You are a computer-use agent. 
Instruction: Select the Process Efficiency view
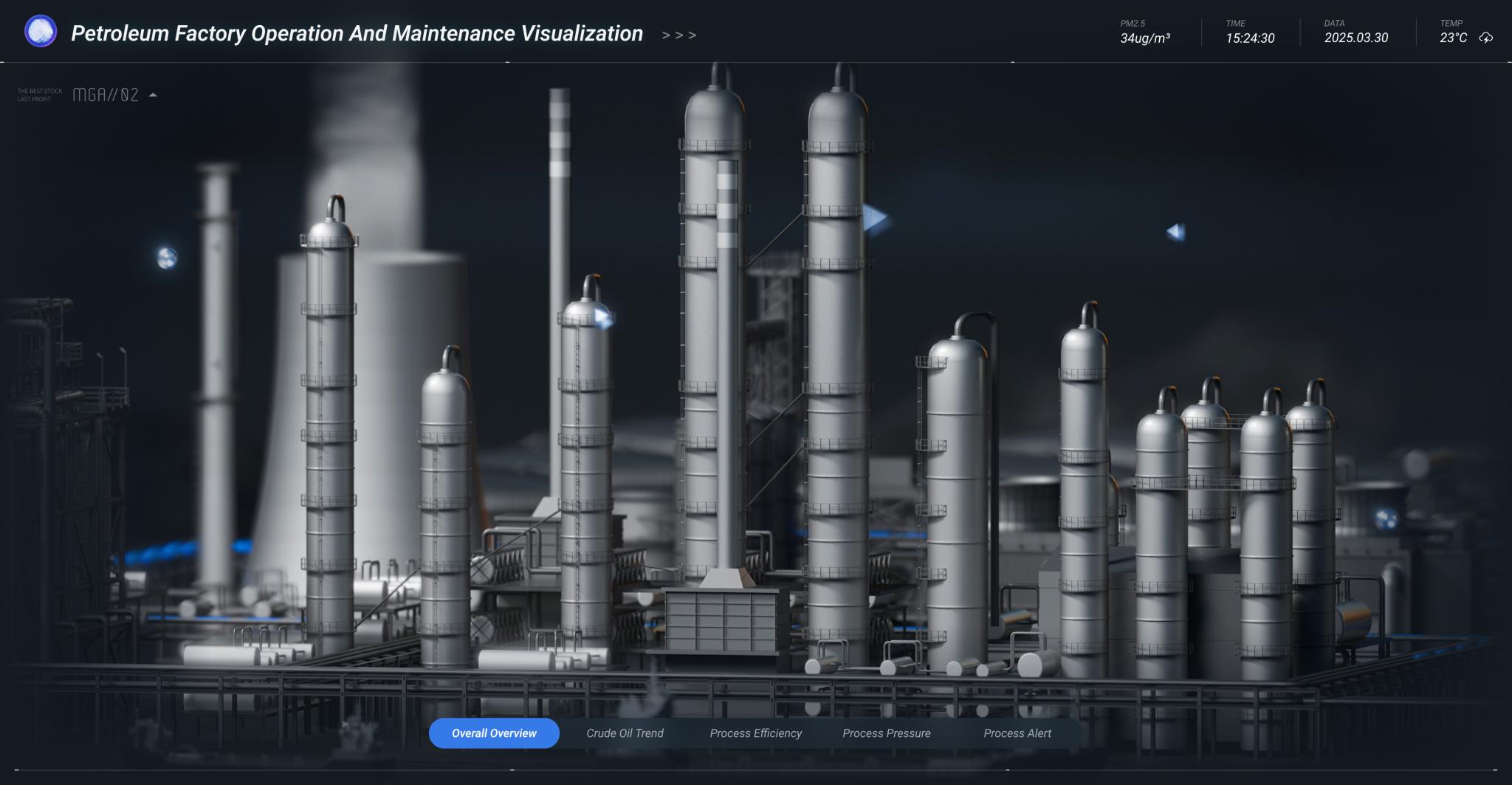click(755, 733)
